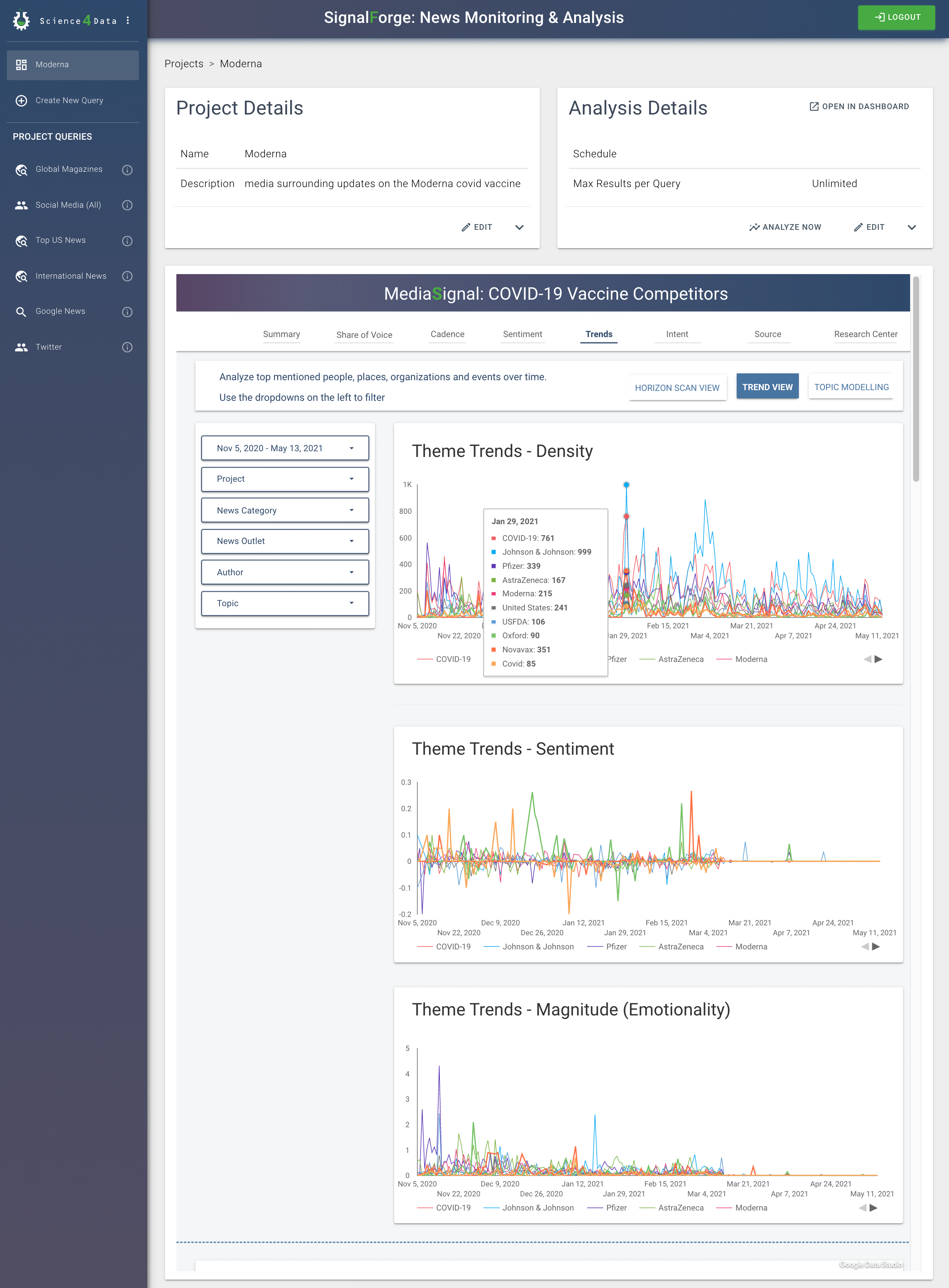Switch to the Summary tab
Viewport: 949px width, 1288px height.
pyautogui.click(x=281, y=334)
